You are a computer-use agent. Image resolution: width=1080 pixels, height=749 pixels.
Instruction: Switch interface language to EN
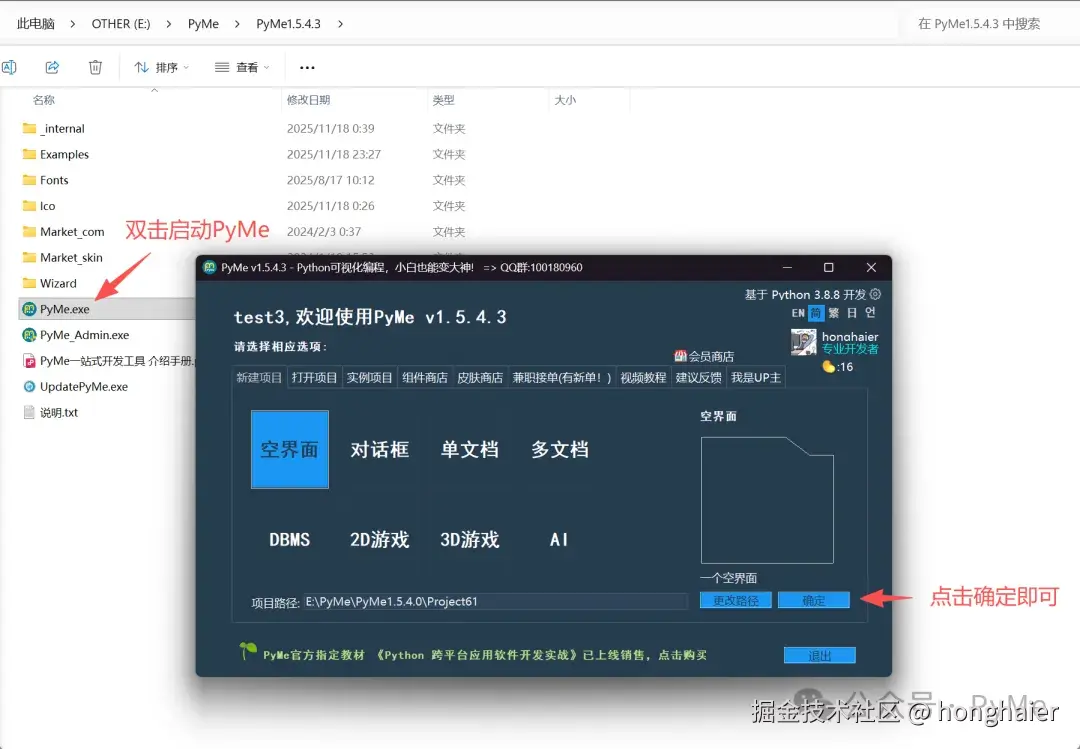point(797,313)
